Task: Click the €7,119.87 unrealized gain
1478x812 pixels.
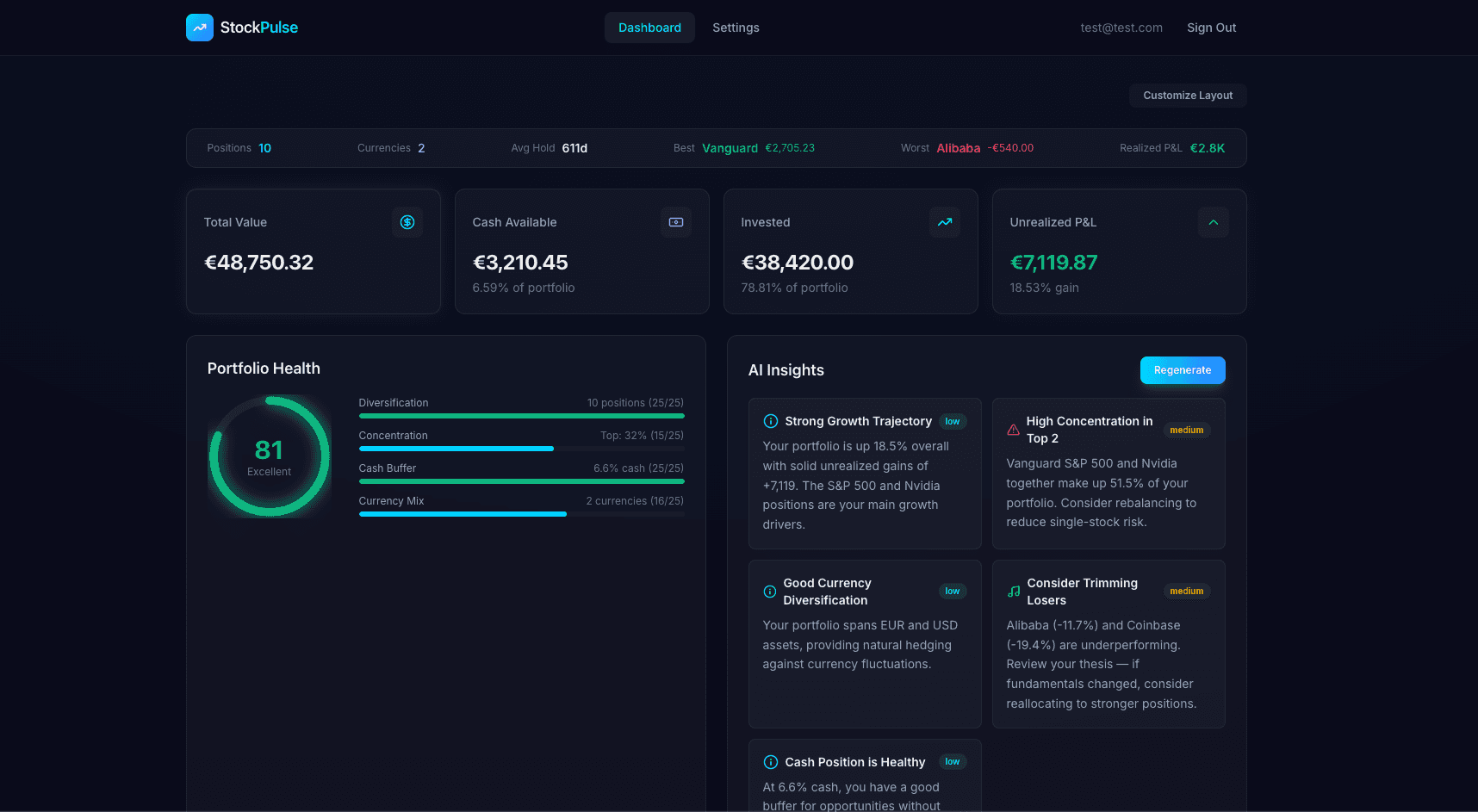Action: tap(1053, 263)
